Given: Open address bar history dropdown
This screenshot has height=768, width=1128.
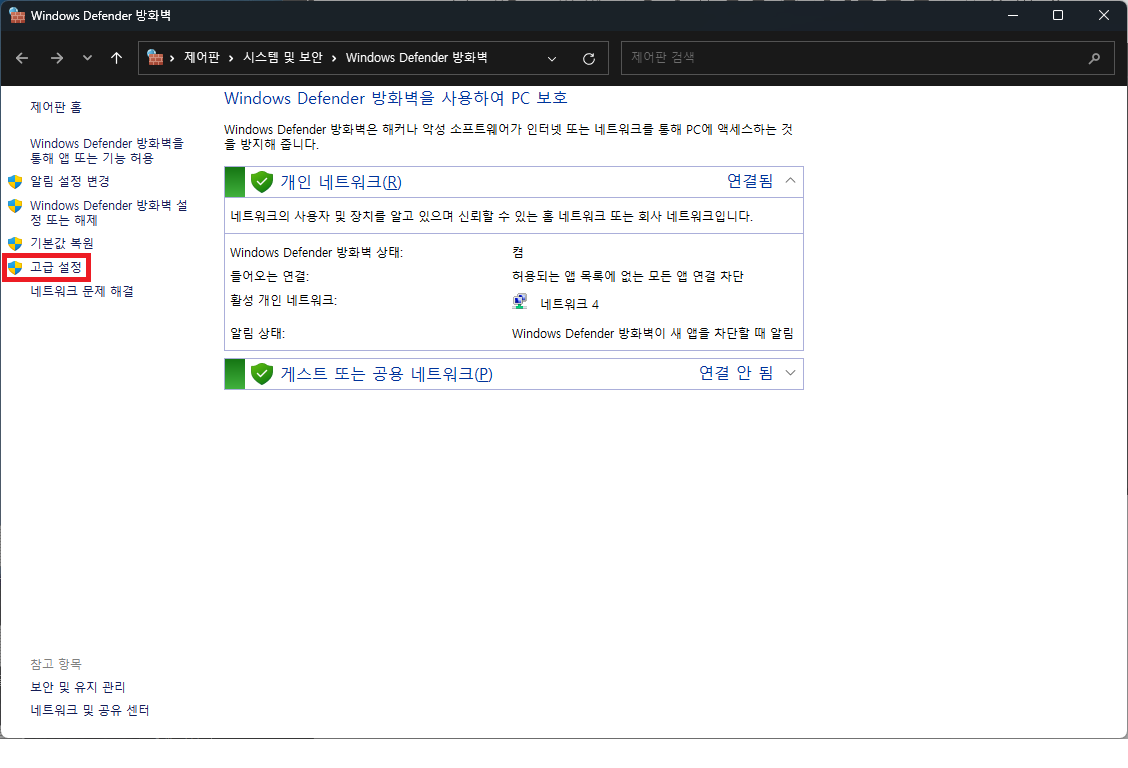Looking at the screenshot, I should pos(552,59).
